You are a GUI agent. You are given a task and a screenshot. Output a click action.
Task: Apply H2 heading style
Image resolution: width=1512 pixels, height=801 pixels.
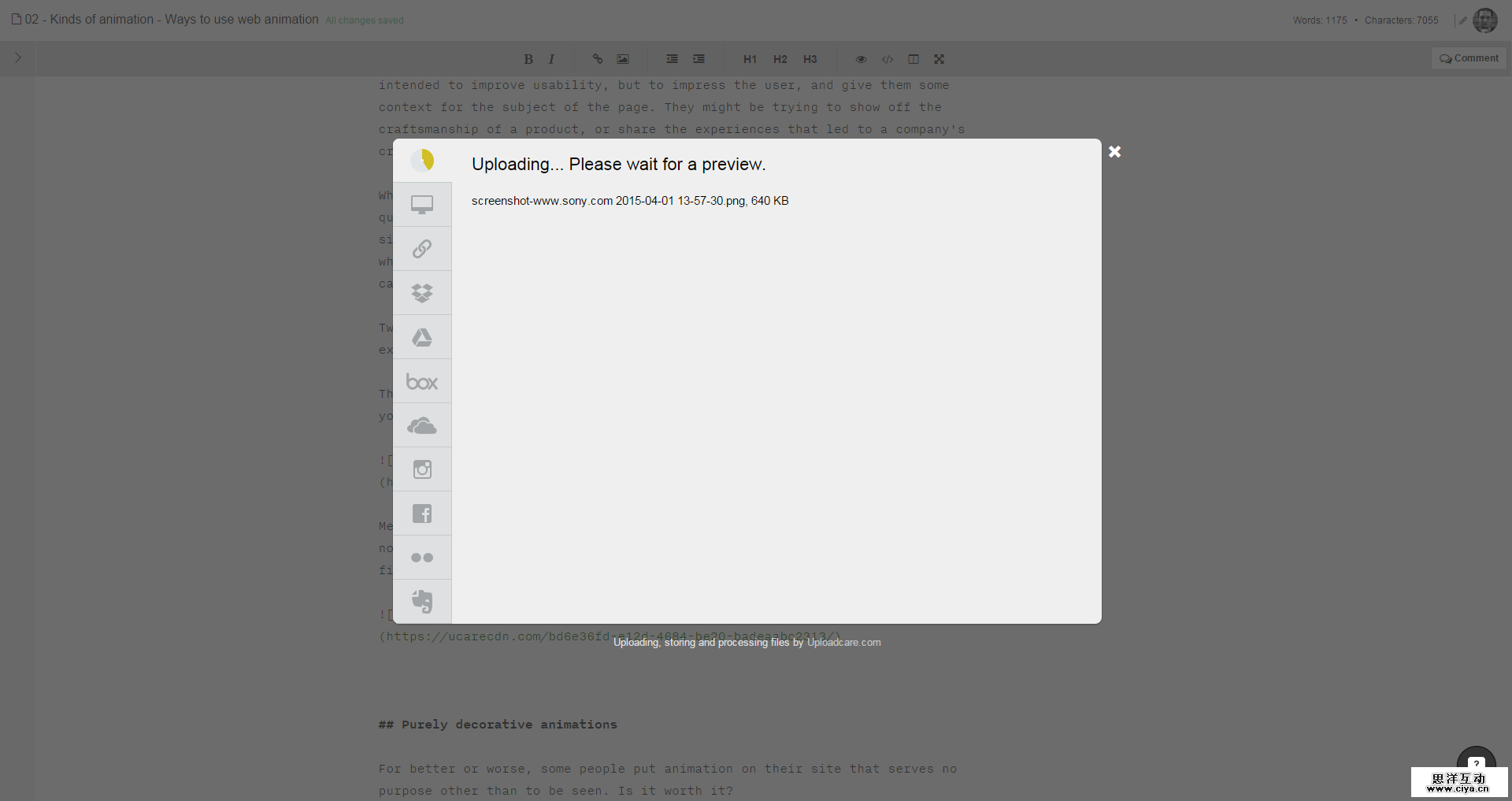coord(780,59)
